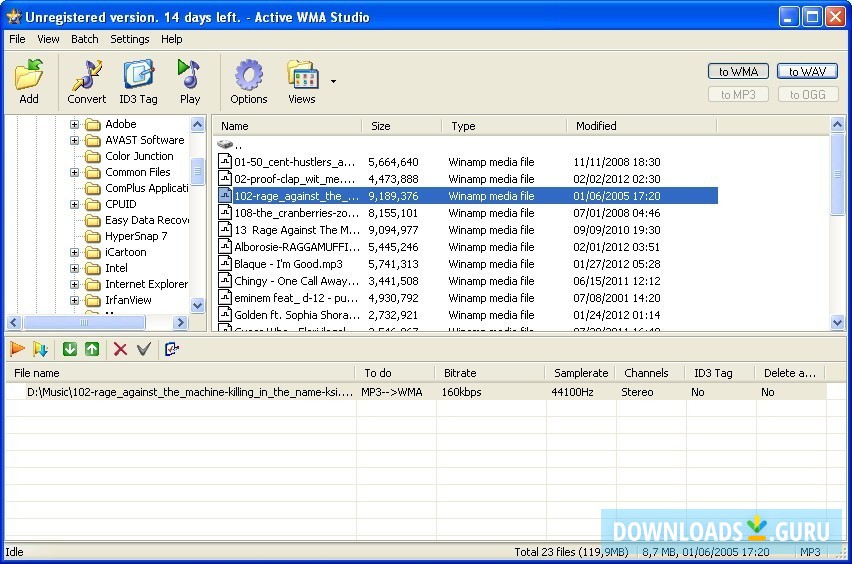This screenshot has height=564, width=852.
Task: Toggle the to WAV format button
Action: click(x=806, y=72)
